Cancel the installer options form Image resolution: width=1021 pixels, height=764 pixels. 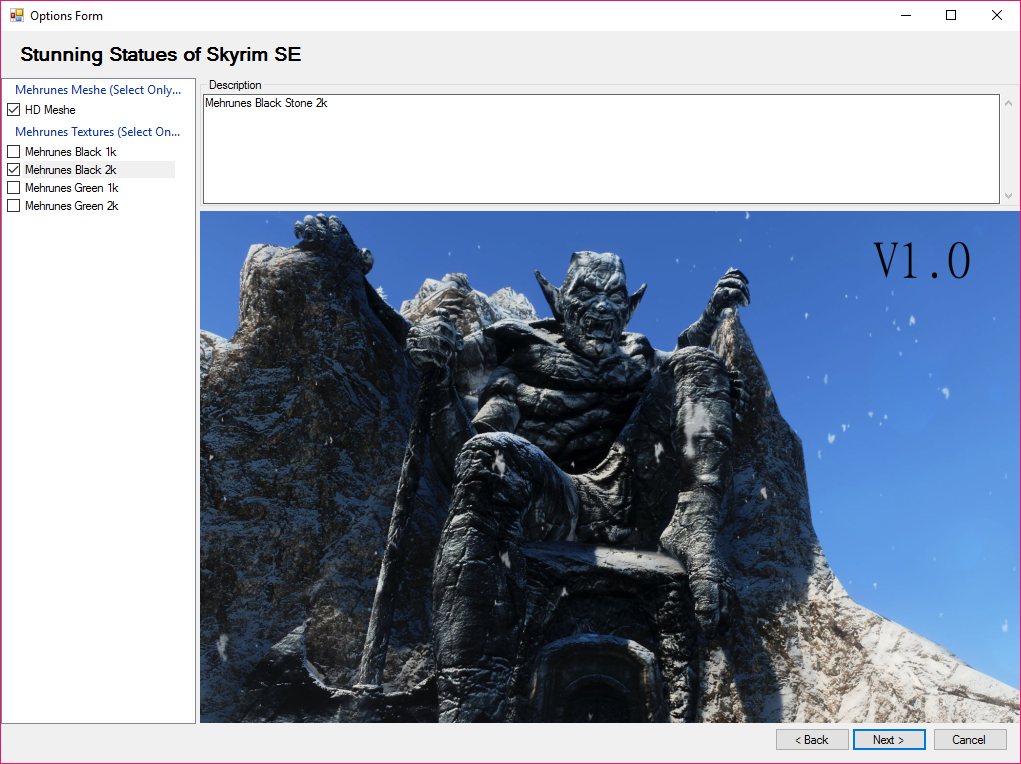pyautogui.click(x=970, y=740)
